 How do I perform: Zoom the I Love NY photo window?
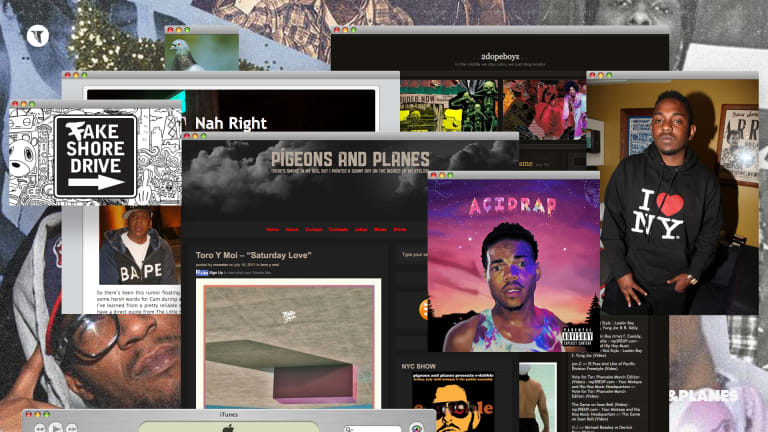pos(609,75)
